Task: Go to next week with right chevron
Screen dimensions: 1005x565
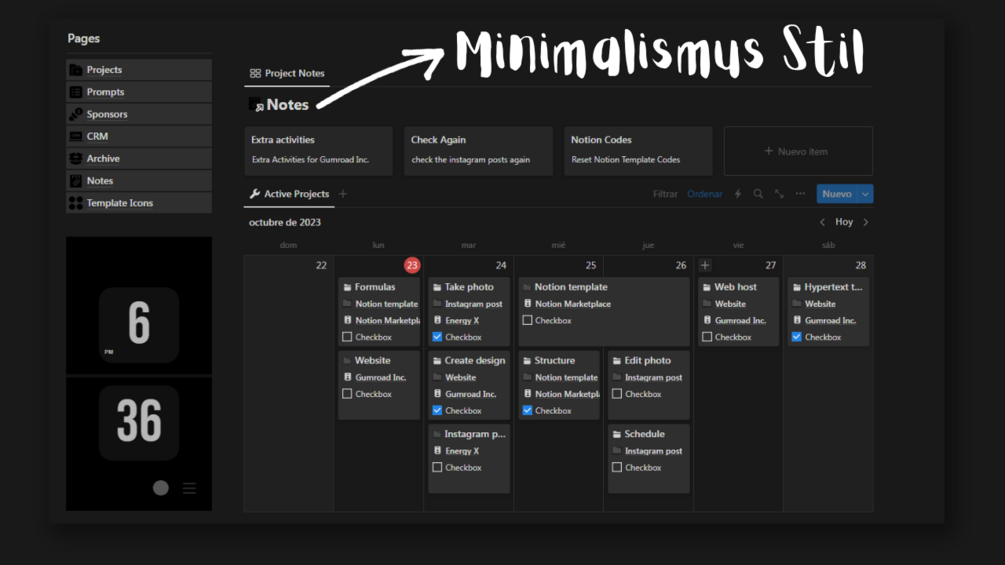Action: (866, 222)
